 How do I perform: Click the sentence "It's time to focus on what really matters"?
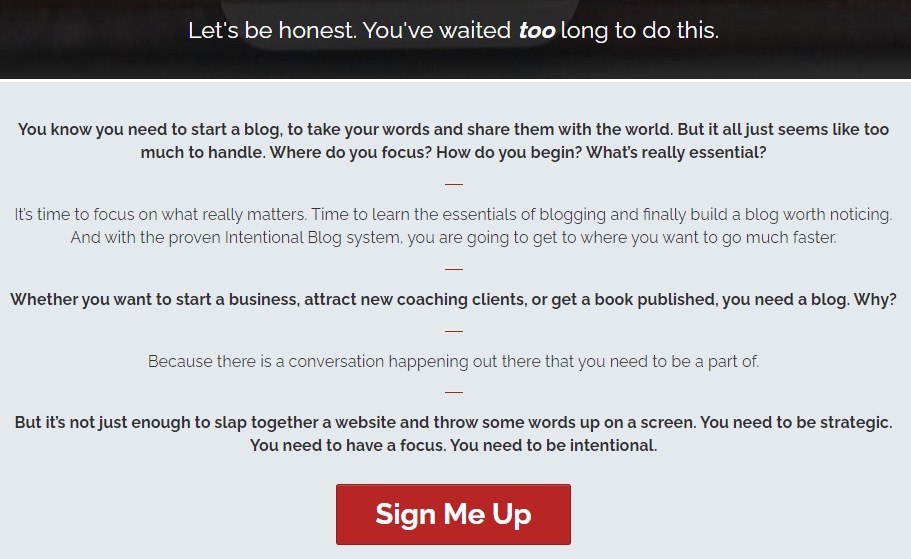[x=160, y=214]
